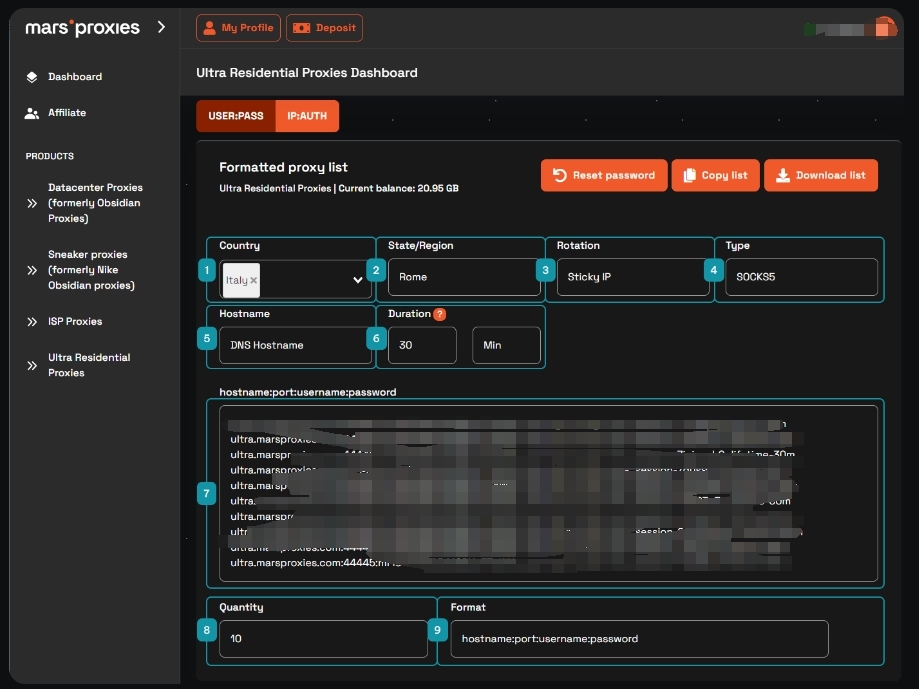
Task: Copy the proxy list
Action: [x=716, y=175]
